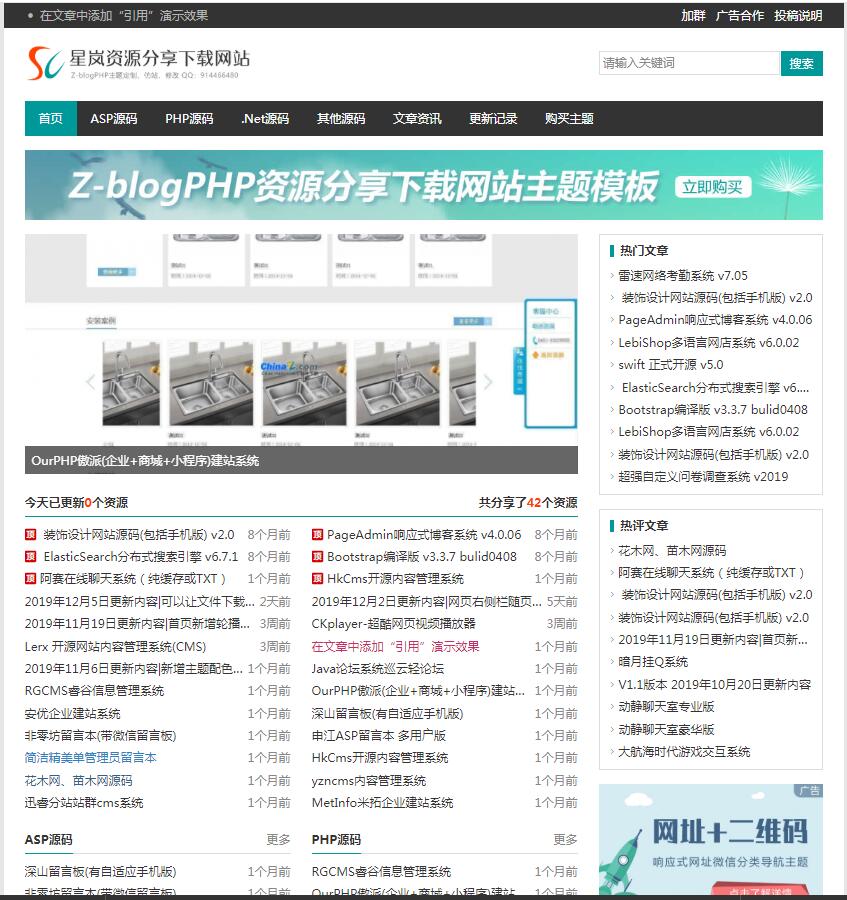
Task: Click the 星岚资源分享下载网站 site logo
Action: click(x=139, y=63)
